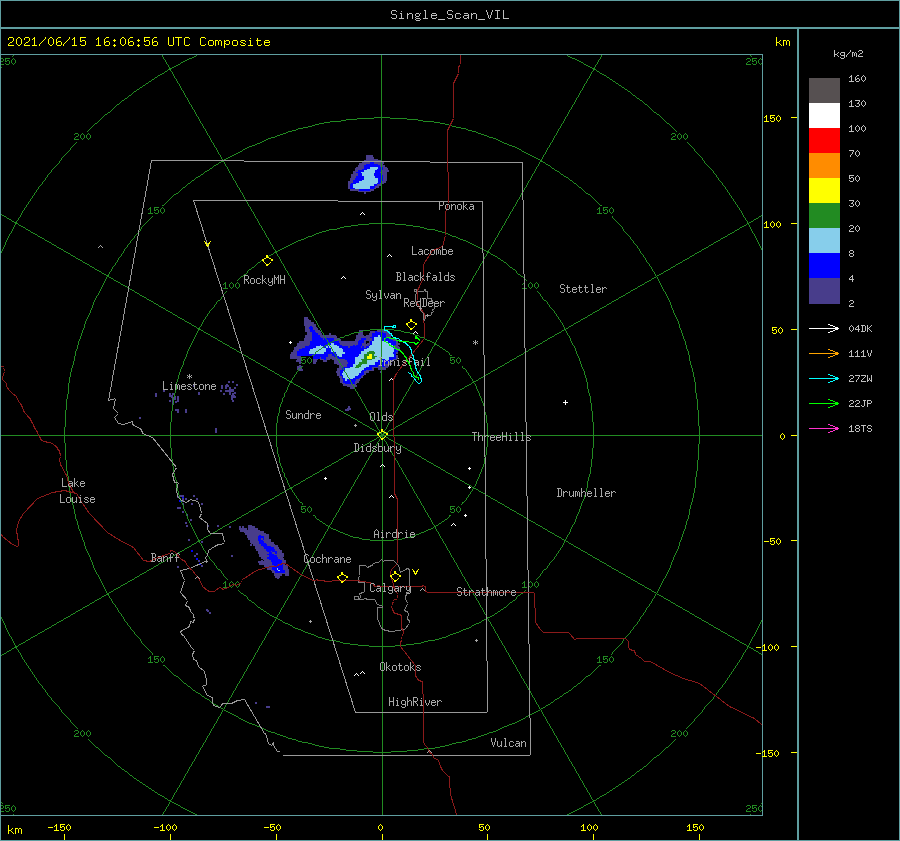900x841 pixels.
Task: Click the RockyMH label
Action: tap(264, 280)
